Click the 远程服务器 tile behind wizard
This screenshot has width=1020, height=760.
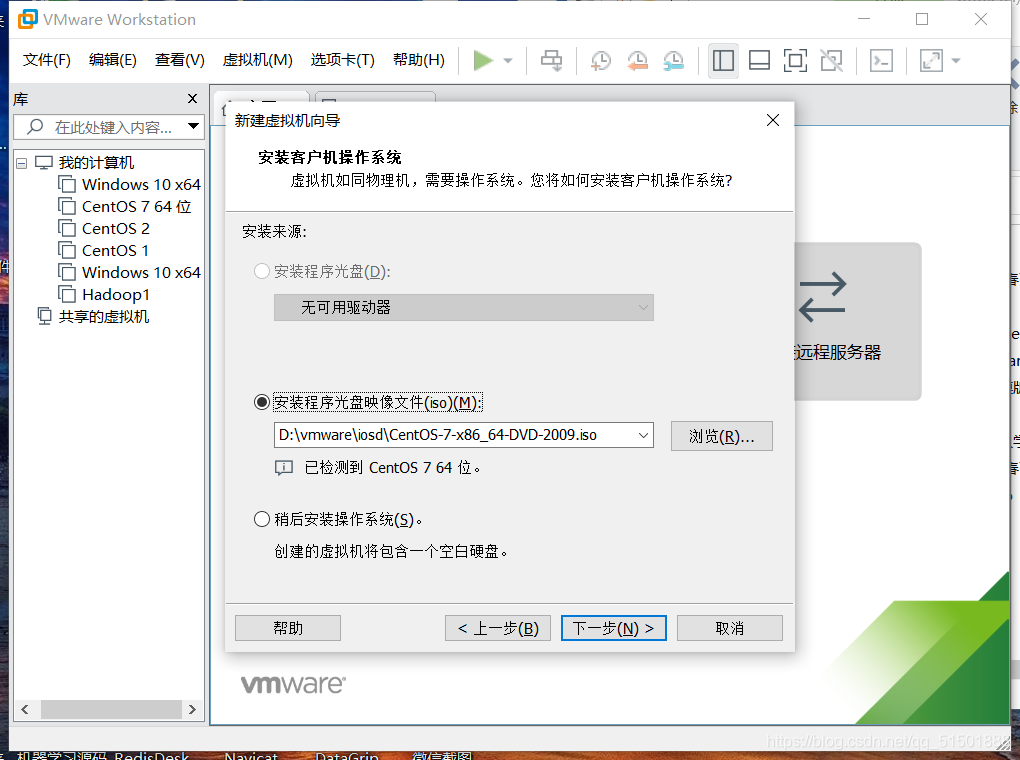tap(857, 321)
